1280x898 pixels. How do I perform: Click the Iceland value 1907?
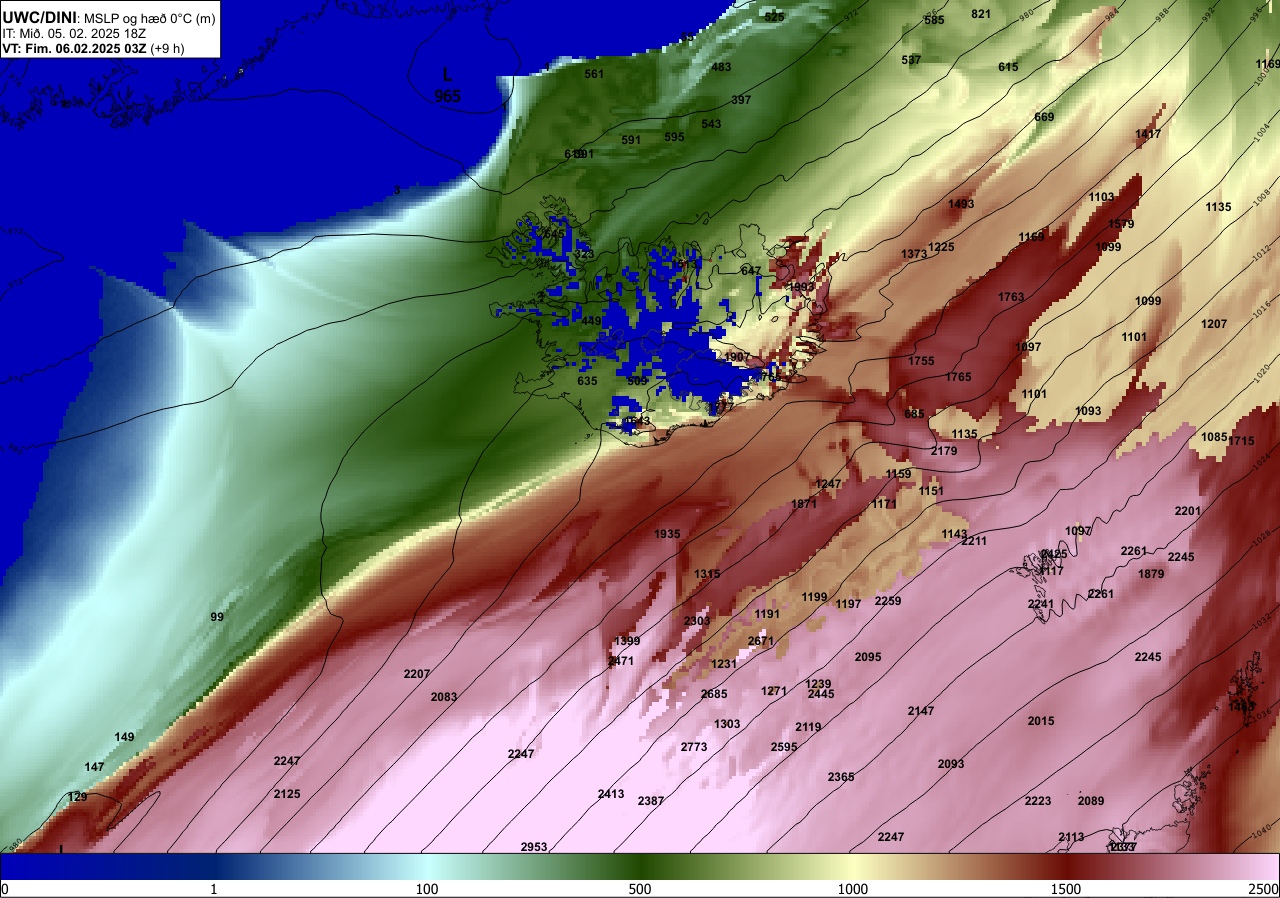[737, 357]
